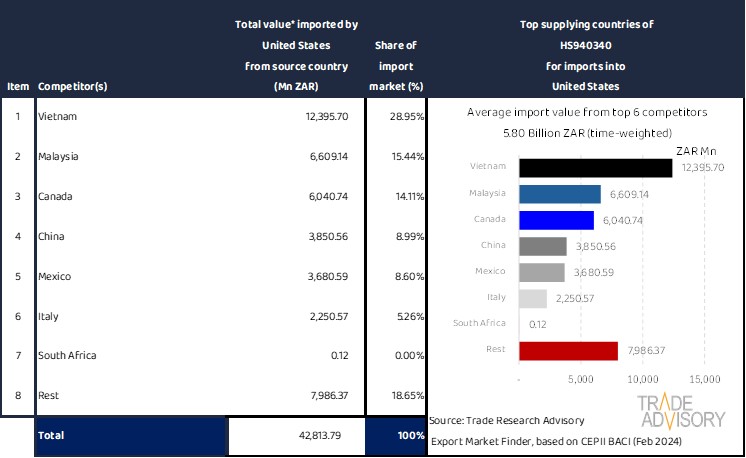Select the 10,000 axis label on chart
Viewport: 746px width, 458px height.
click(642, 380)
